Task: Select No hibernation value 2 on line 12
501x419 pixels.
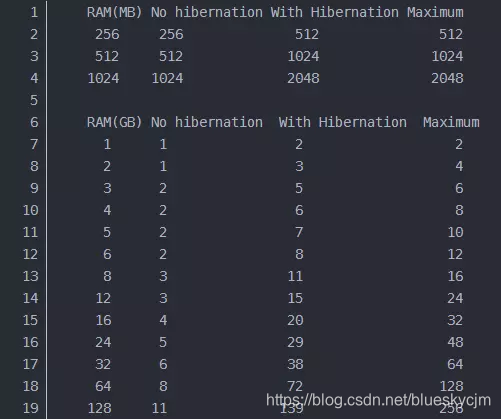Action: [x=163, y=254]
